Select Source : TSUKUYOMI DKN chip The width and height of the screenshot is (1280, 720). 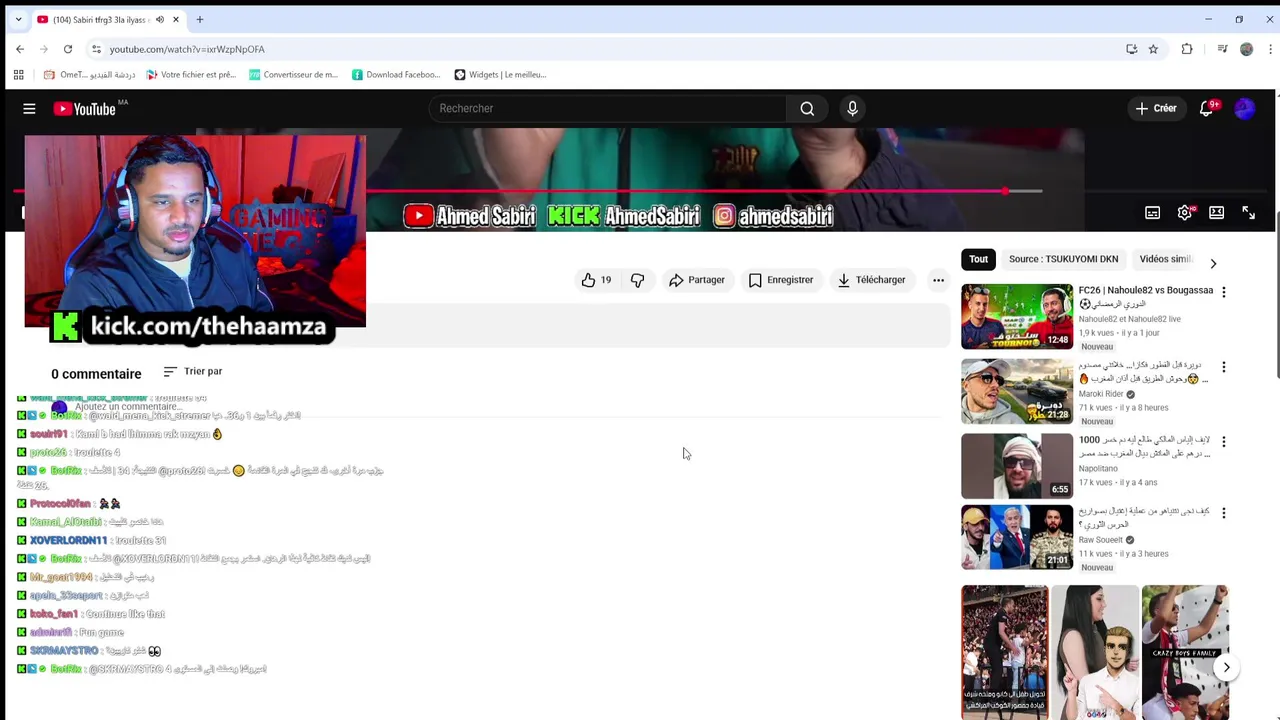coord(1063,259)
